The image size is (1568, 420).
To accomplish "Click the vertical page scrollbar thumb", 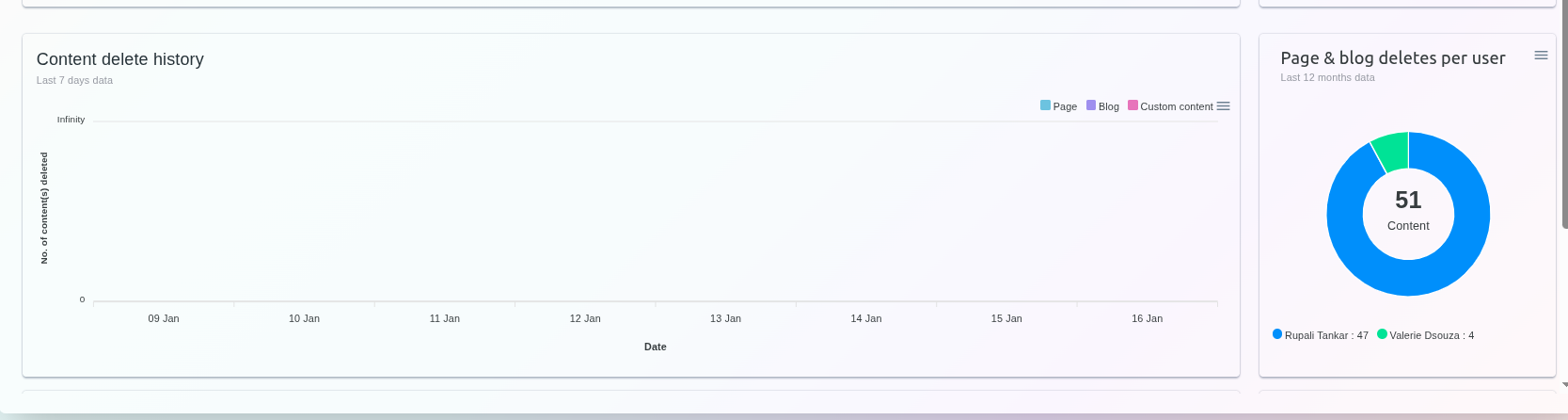I will tap(1563, 113).
